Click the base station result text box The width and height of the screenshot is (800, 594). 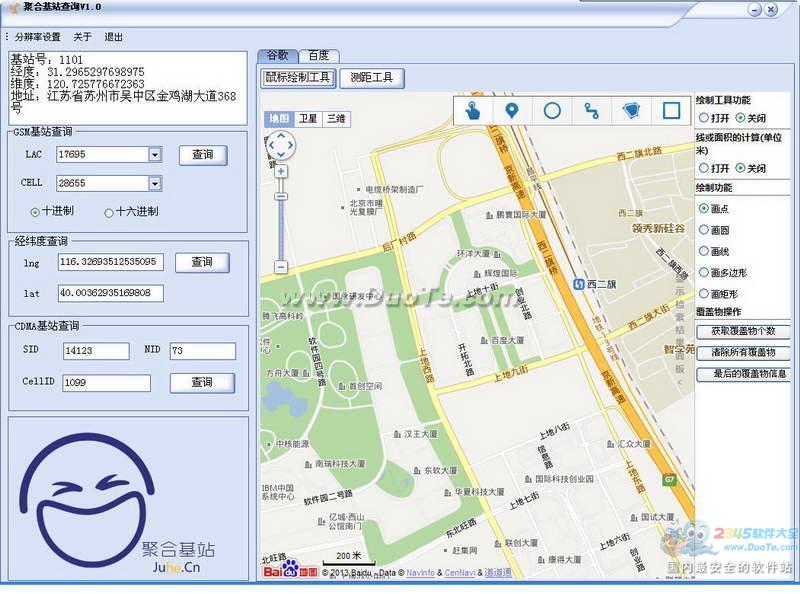pos(128,88)
